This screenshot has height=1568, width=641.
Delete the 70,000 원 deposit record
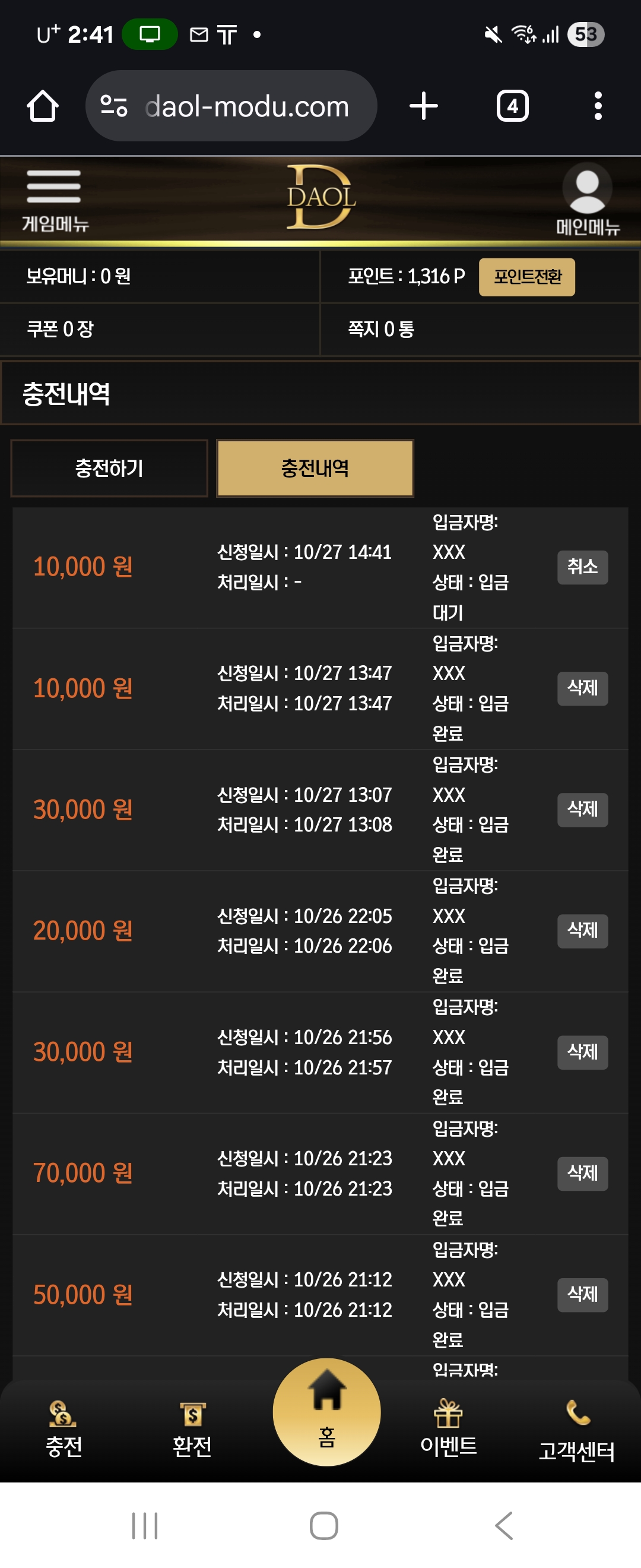pos(582,1173)
